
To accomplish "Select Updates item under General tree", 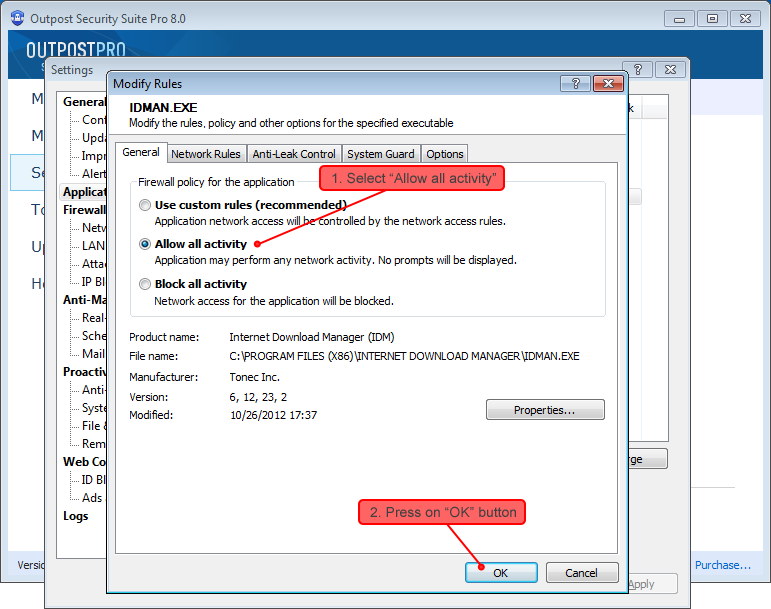I will (x=93, y=138).
